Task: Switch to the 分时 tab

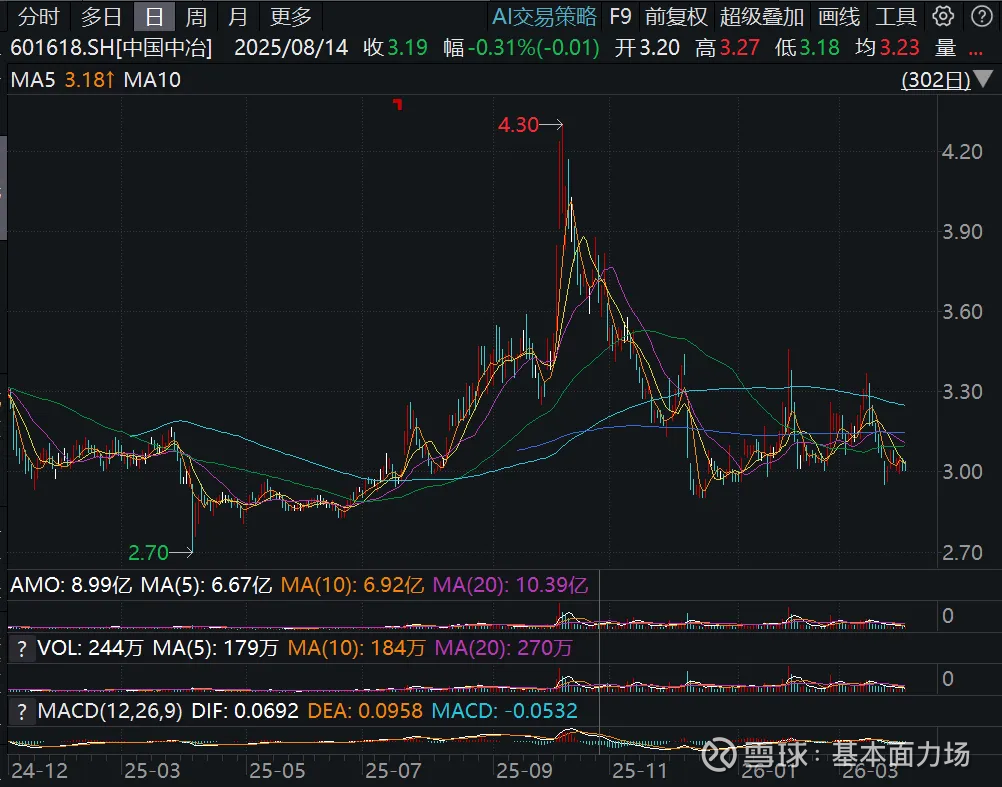Action: click(38, 17)
